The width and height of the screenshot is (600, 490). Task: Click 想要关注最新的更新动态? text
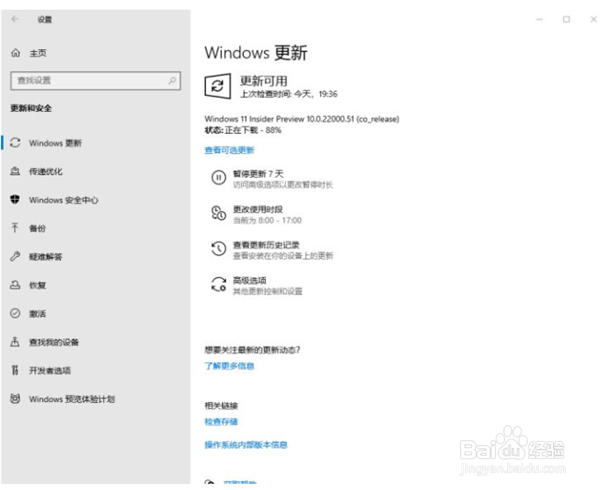[252, 350]
